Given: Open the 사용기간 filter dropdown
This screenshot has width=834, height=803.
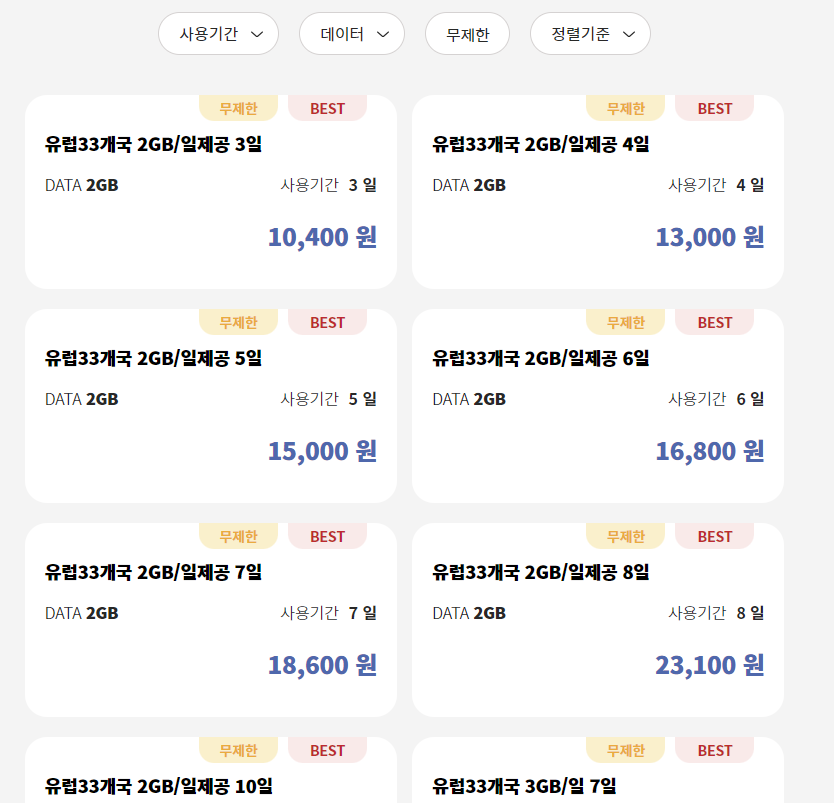Looking at the screenshot, I should coord(218,34).
